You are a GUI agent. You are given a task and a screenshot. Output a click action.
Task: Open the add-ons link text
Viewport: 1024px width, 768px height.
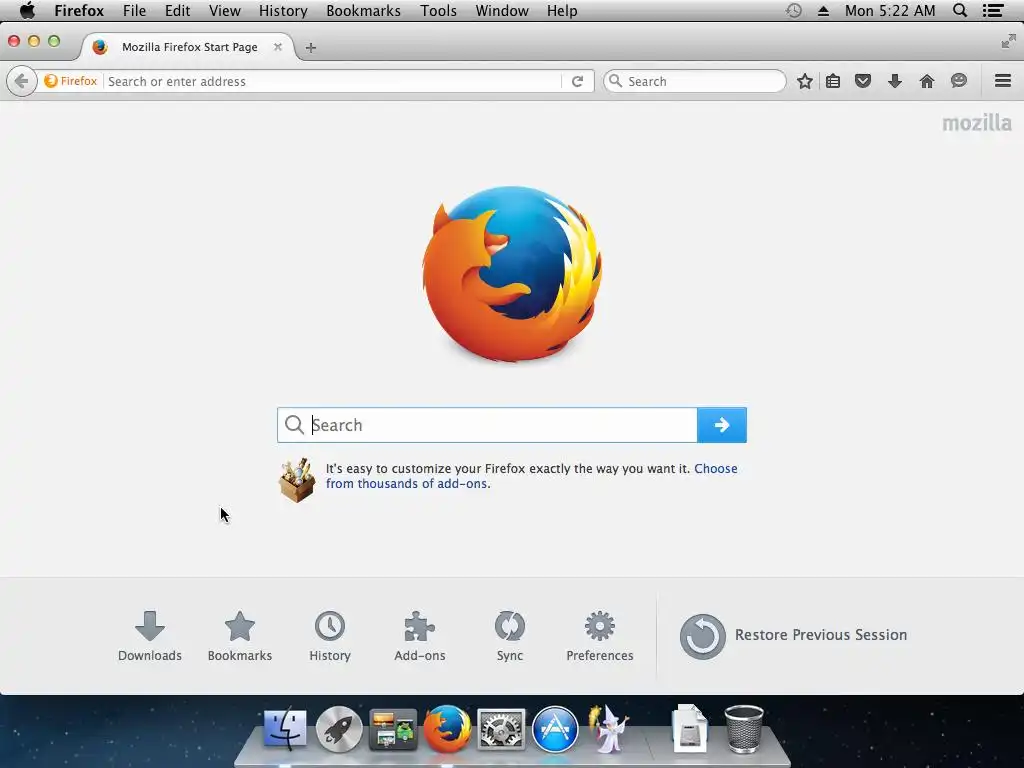pyautogui.click(x=532, y=476)
